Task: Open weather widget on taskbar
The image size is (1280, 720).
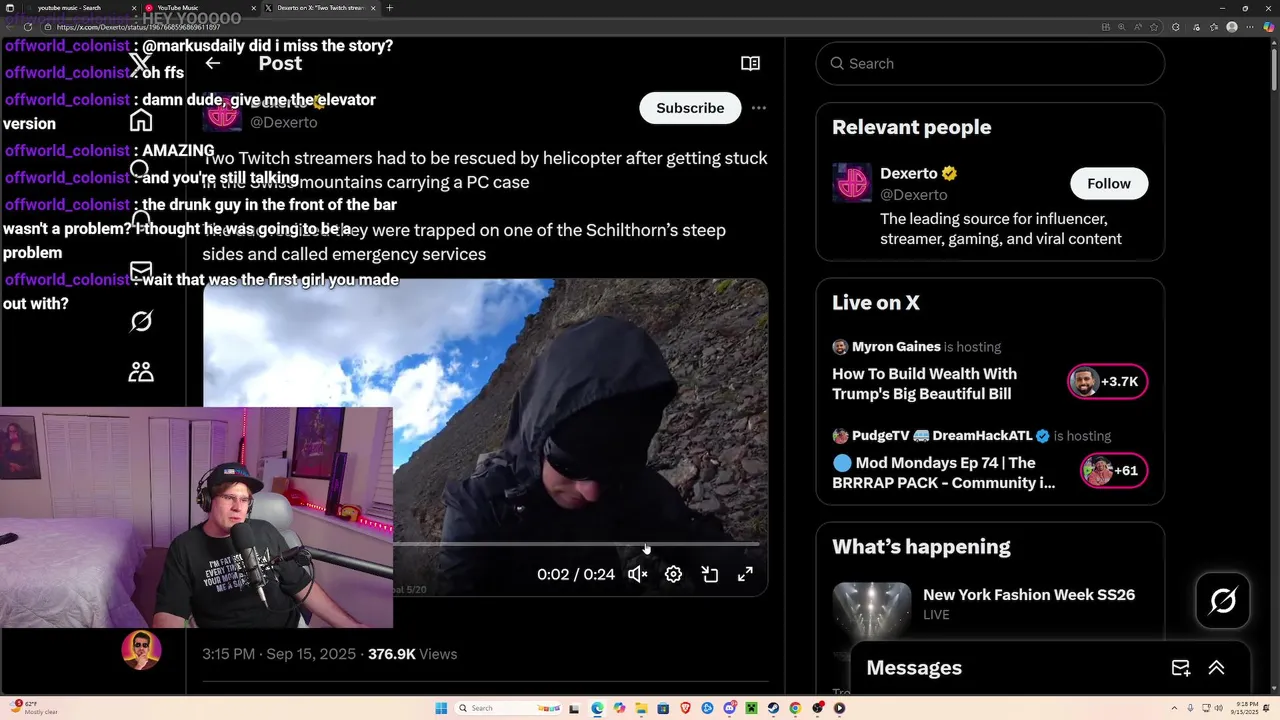Action: point(32,708)
